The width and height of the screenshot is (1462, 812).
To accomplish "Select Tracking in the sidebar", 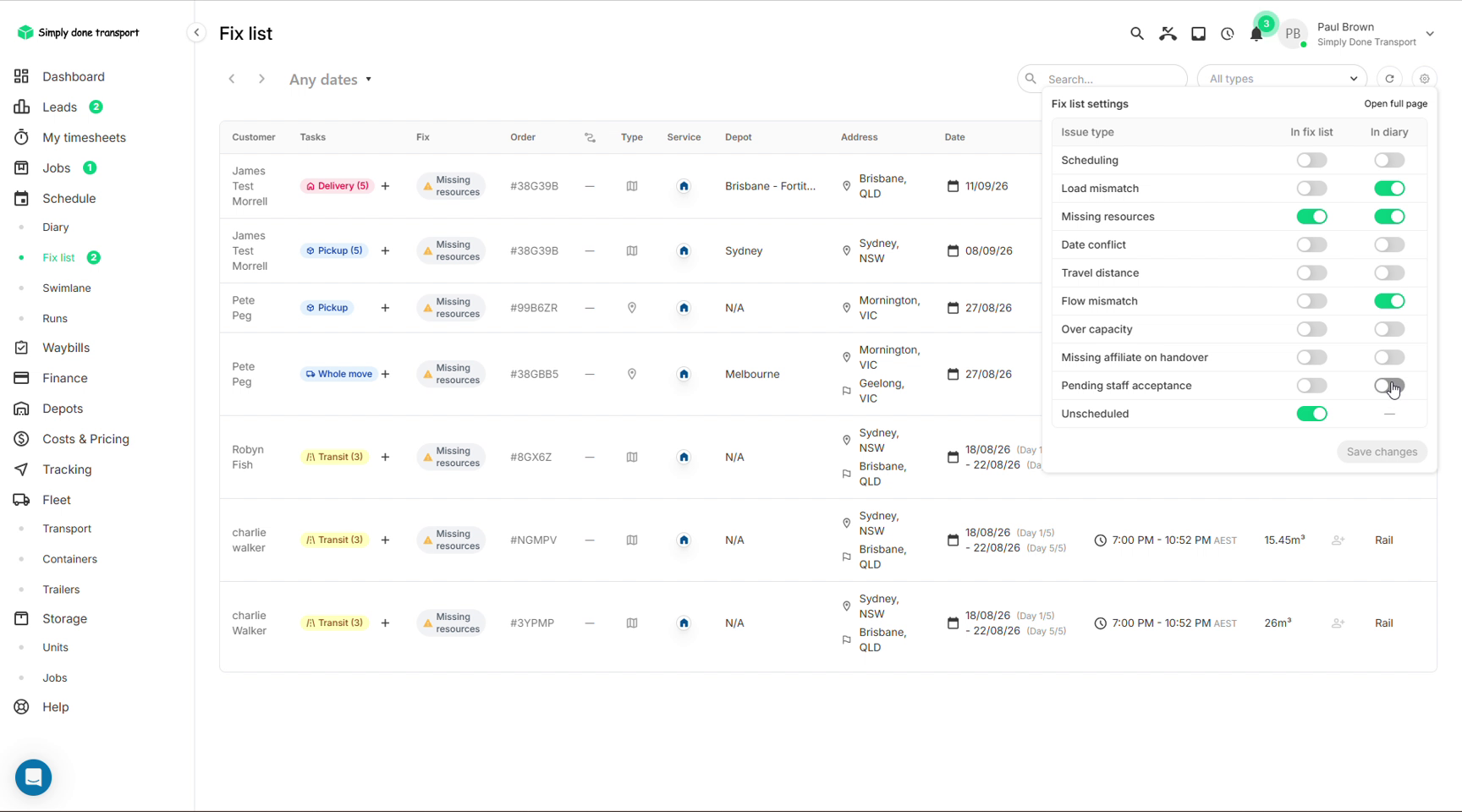I will pos(67,469).
